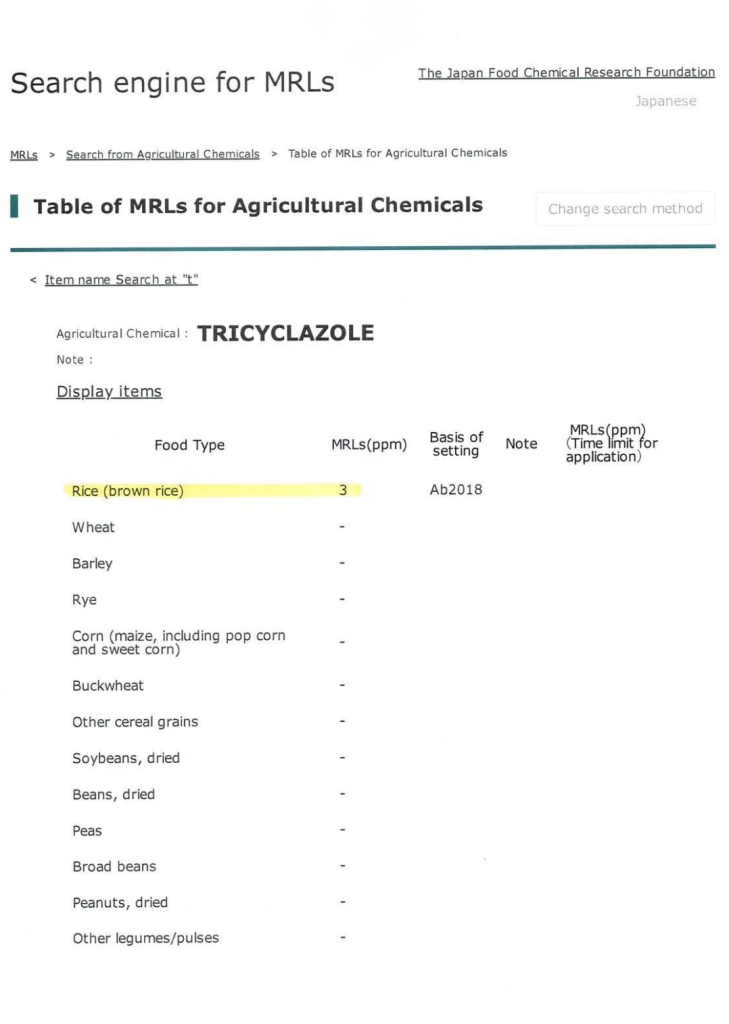Click the Search engine for MRLs title

(x=172, y=83)
